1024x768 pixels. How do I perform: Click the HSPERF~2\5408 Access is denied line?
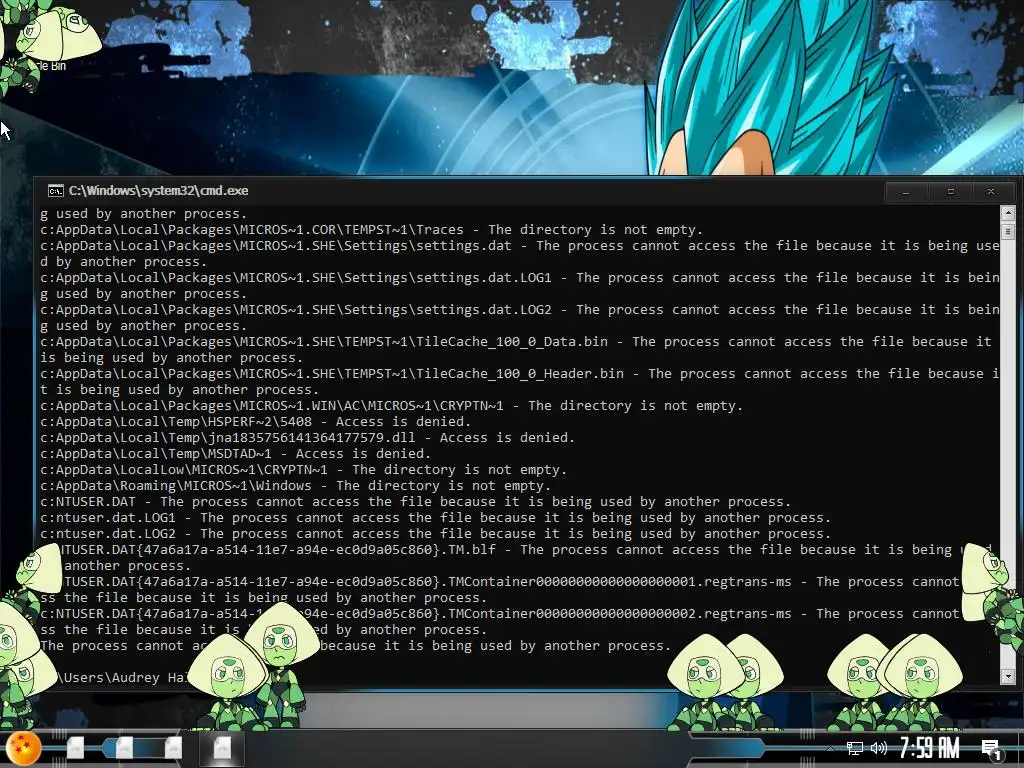(255, 422)
